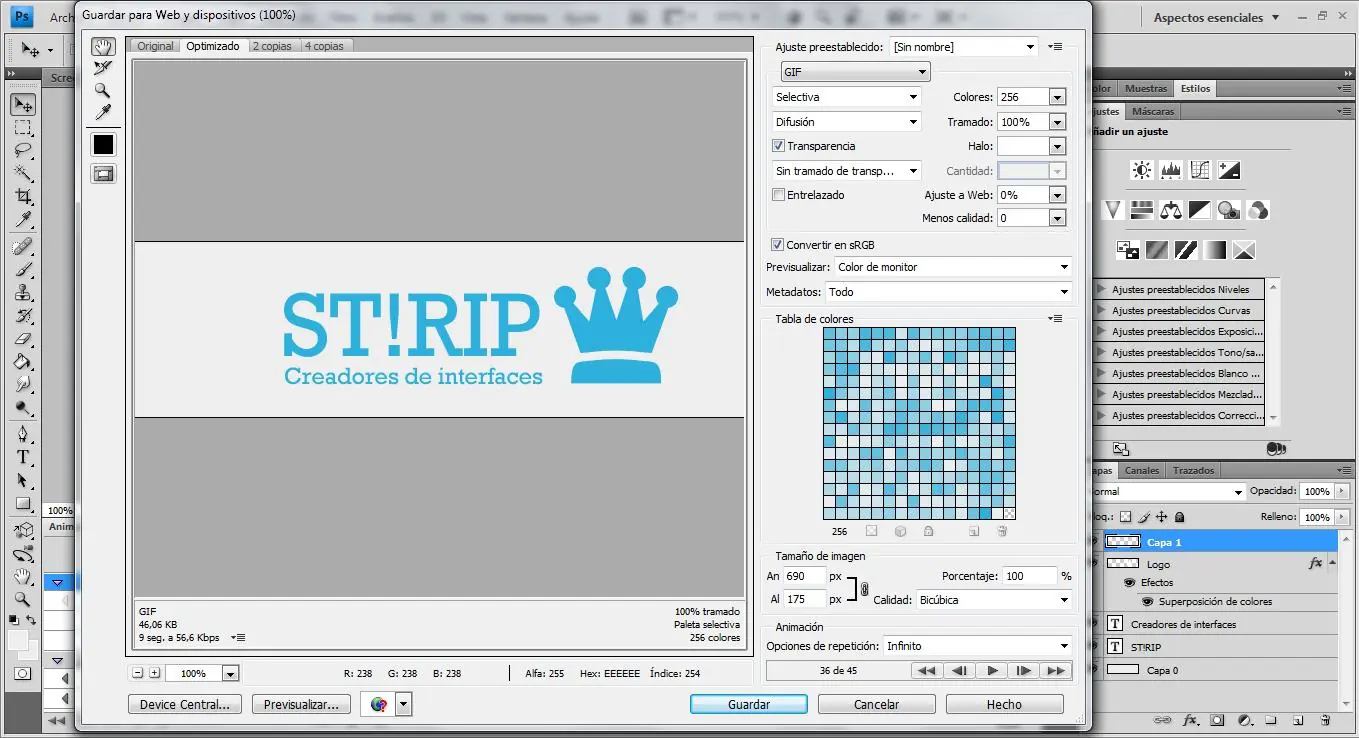Open the color table panel menu
Image resolution: width=1359 pixels, height=738 pixels.
tap(1055, 318)
